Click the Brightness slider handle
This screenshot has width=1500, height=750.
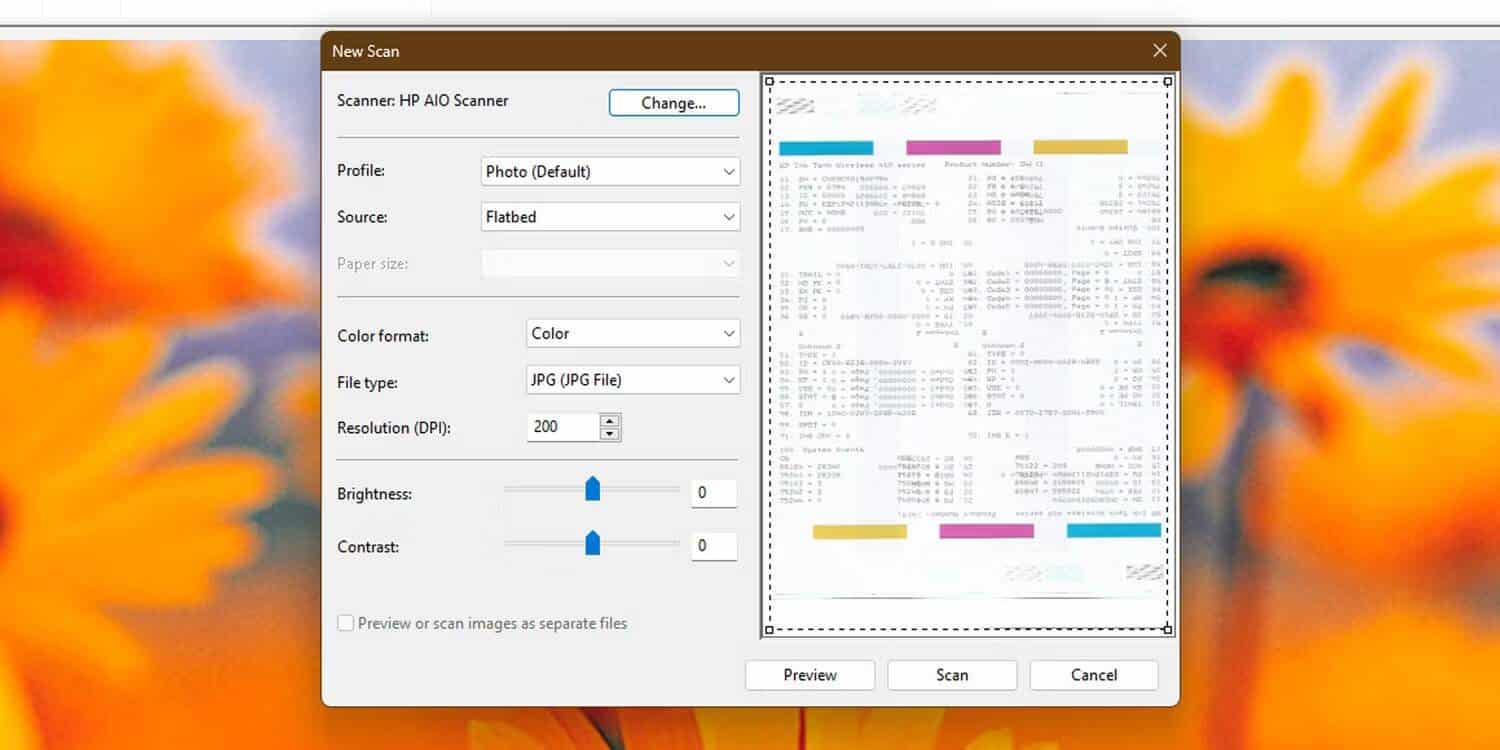pyautogui.click(x=592, y=489)
